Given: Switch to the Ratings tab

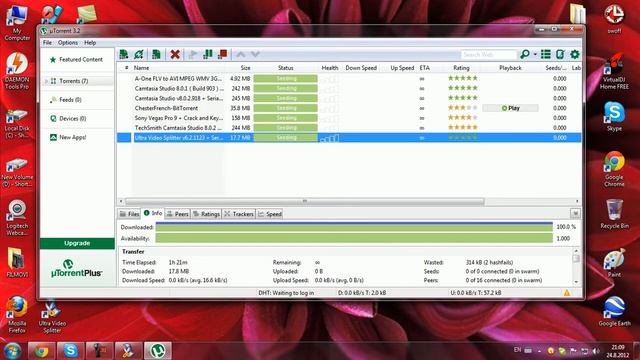Looking at the screenshot, I should point(207,214).
